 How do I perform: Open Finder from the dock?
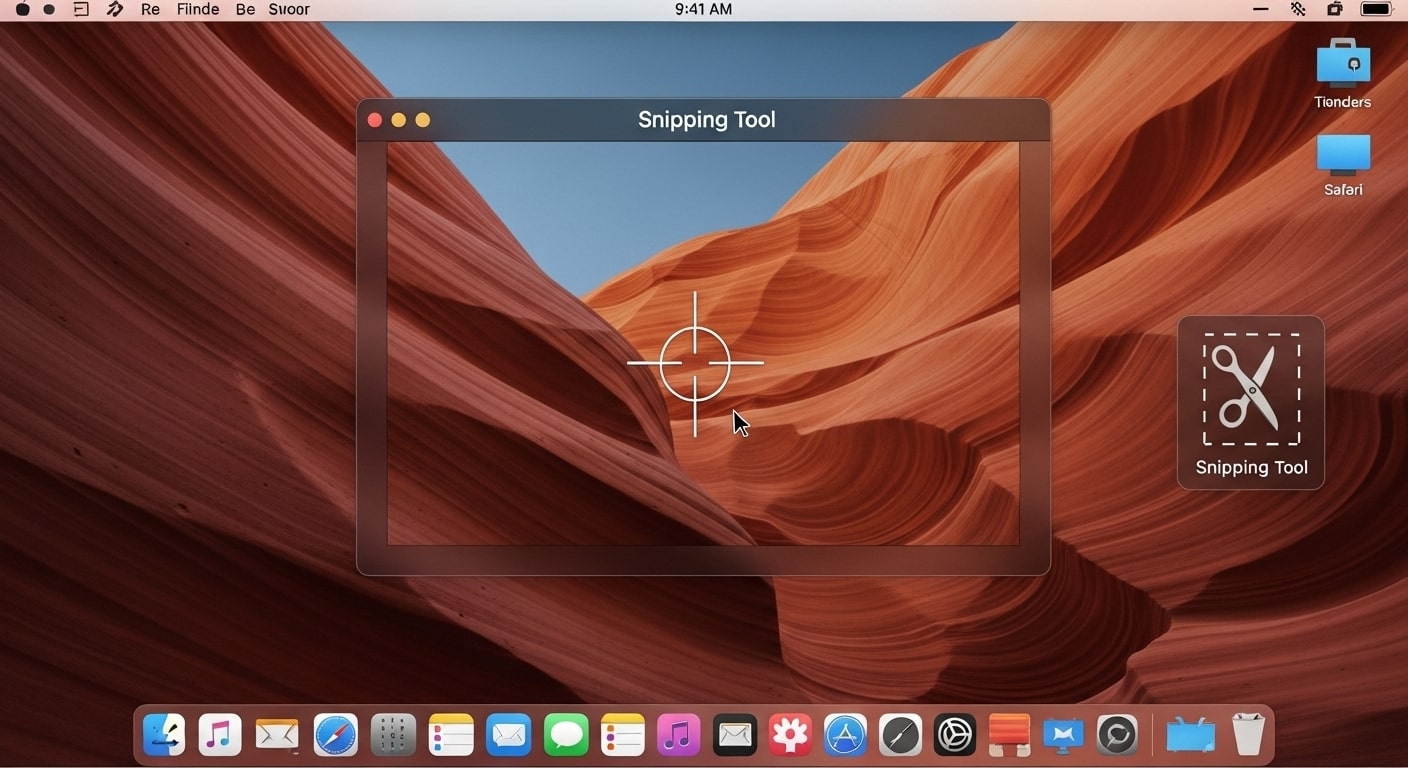[x=164, y=736]
